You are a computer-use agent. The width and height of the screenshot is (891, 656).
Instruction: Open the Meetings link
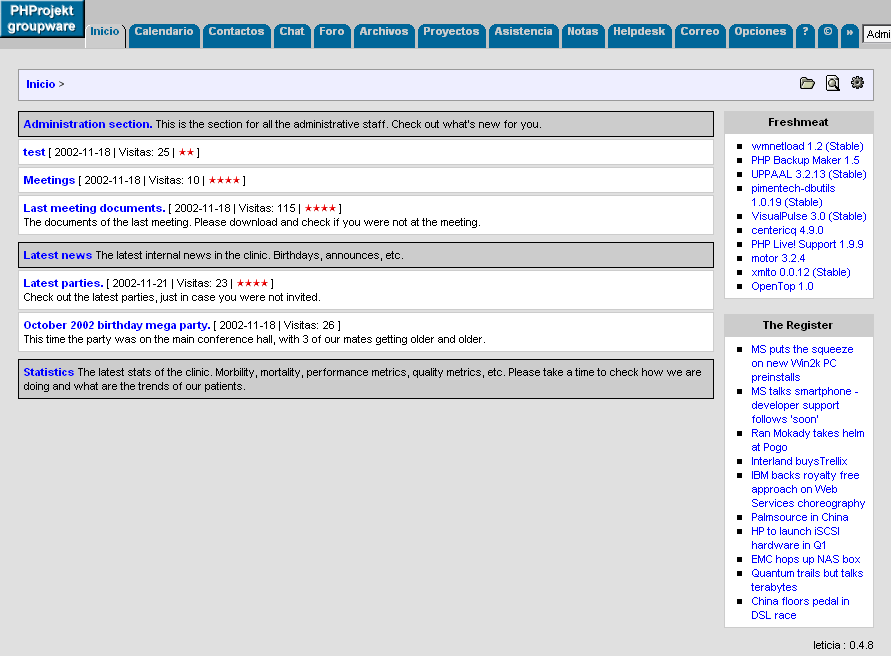(x=49, y=180)
